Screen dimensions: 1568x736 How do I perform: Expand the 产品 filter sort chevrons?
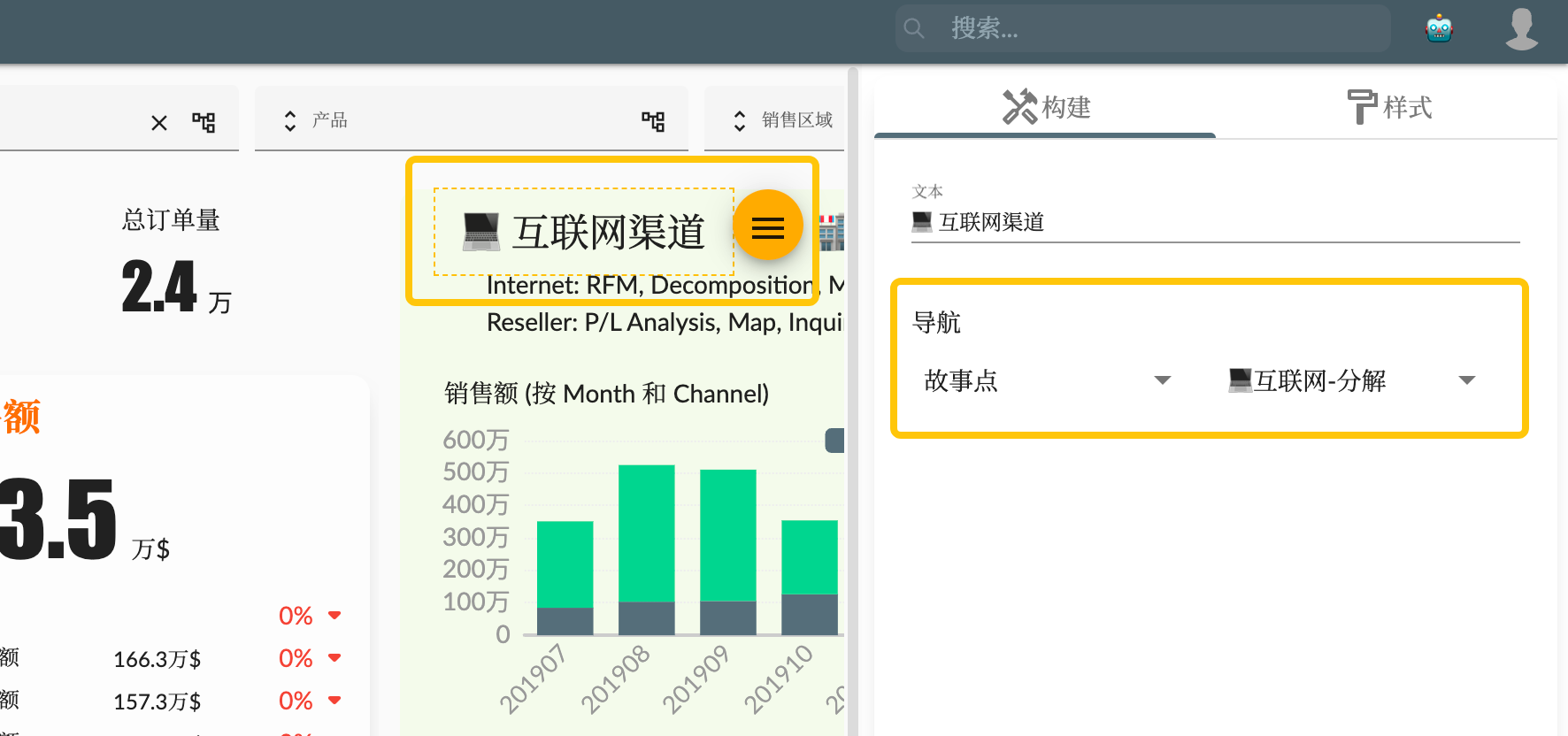pyautogui.click(x=290, y=121)
